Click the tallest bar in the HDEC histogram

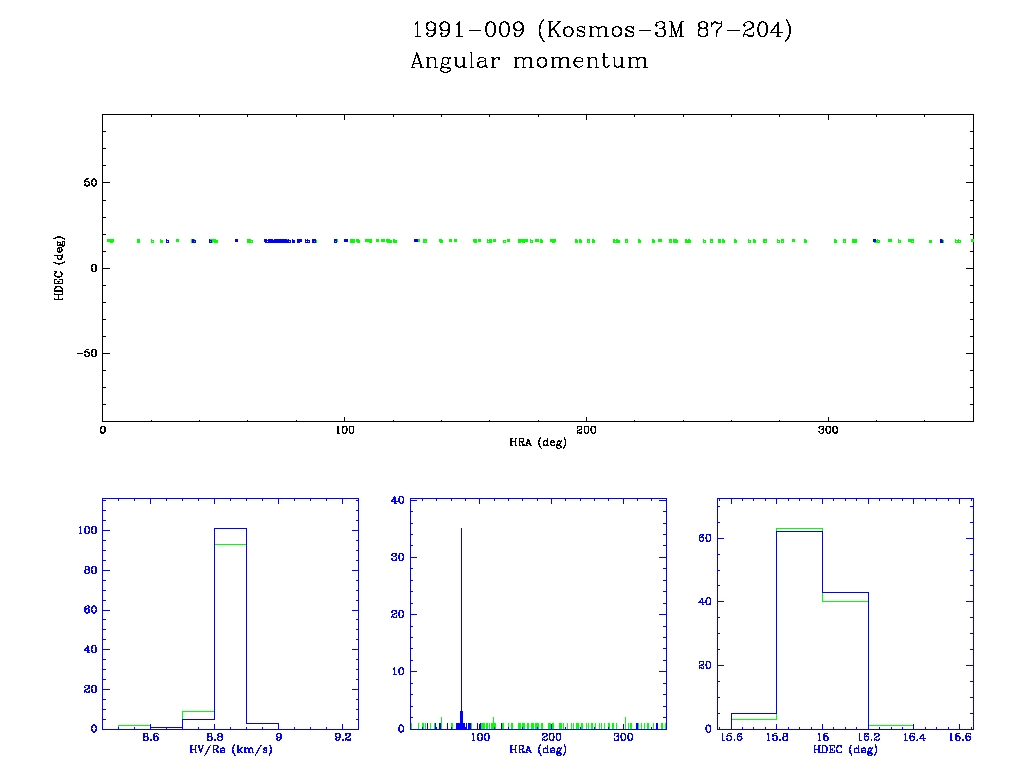pyautogui.click(x=799, y=630)
